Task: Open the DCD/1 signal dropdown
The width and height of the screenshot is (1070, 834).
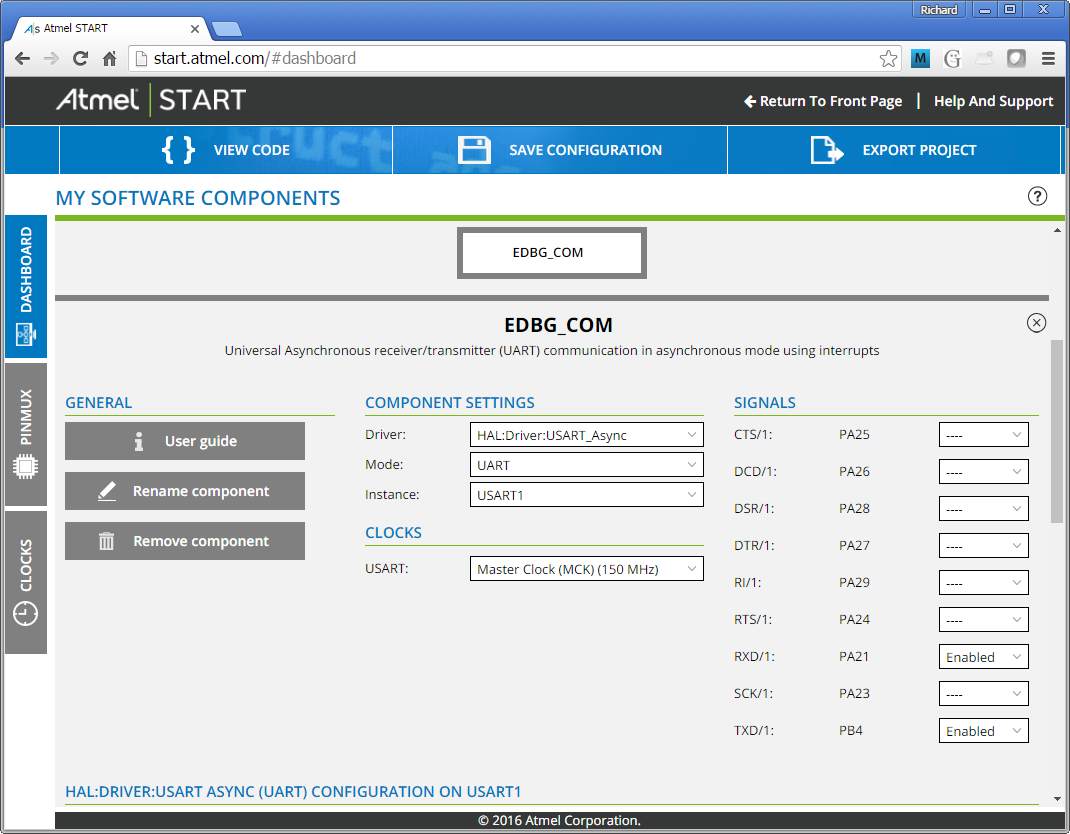Action: click(x=983, y=472)
